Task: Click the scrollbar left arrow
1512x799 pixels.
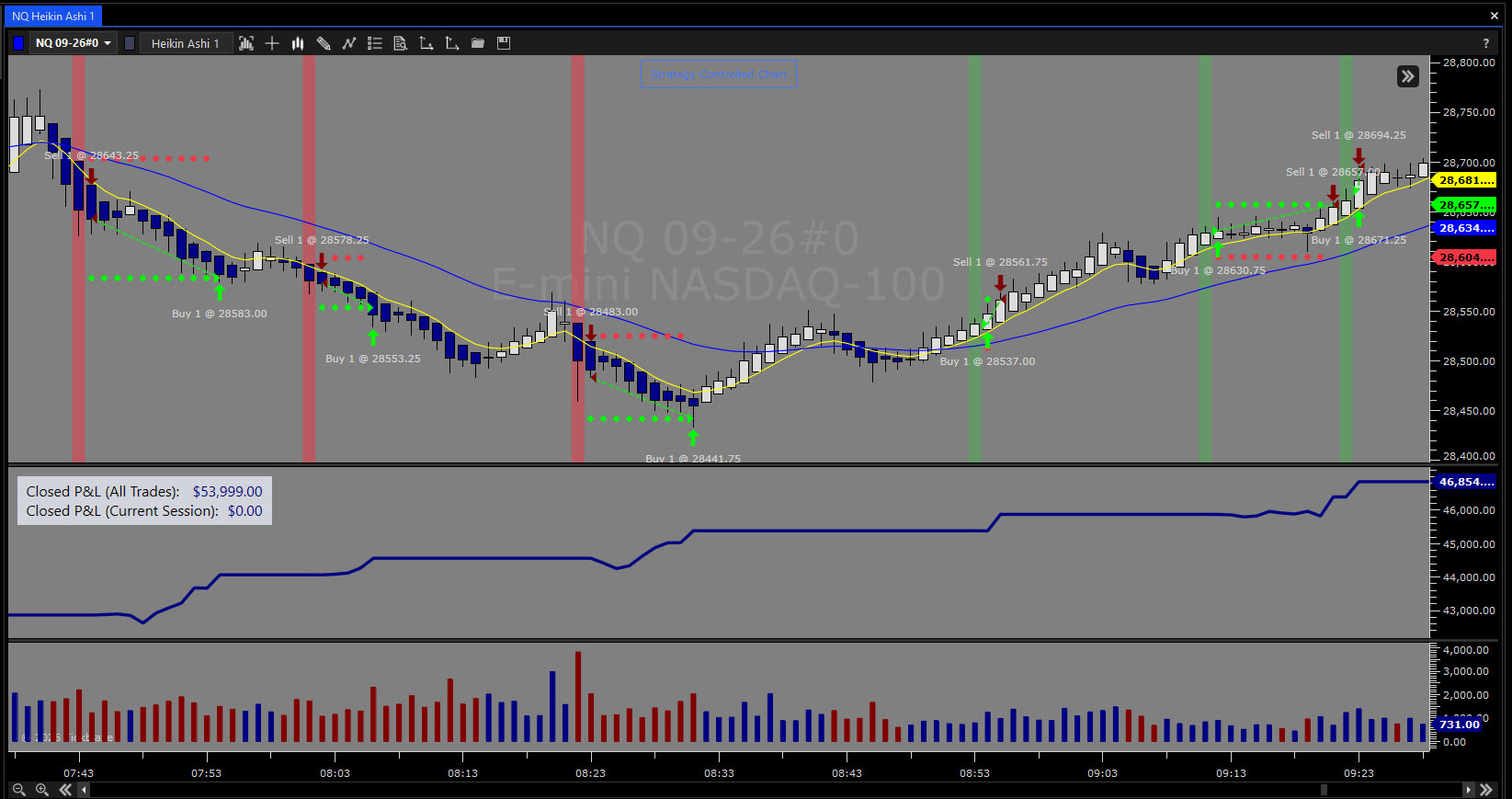Action: (84, 790)
